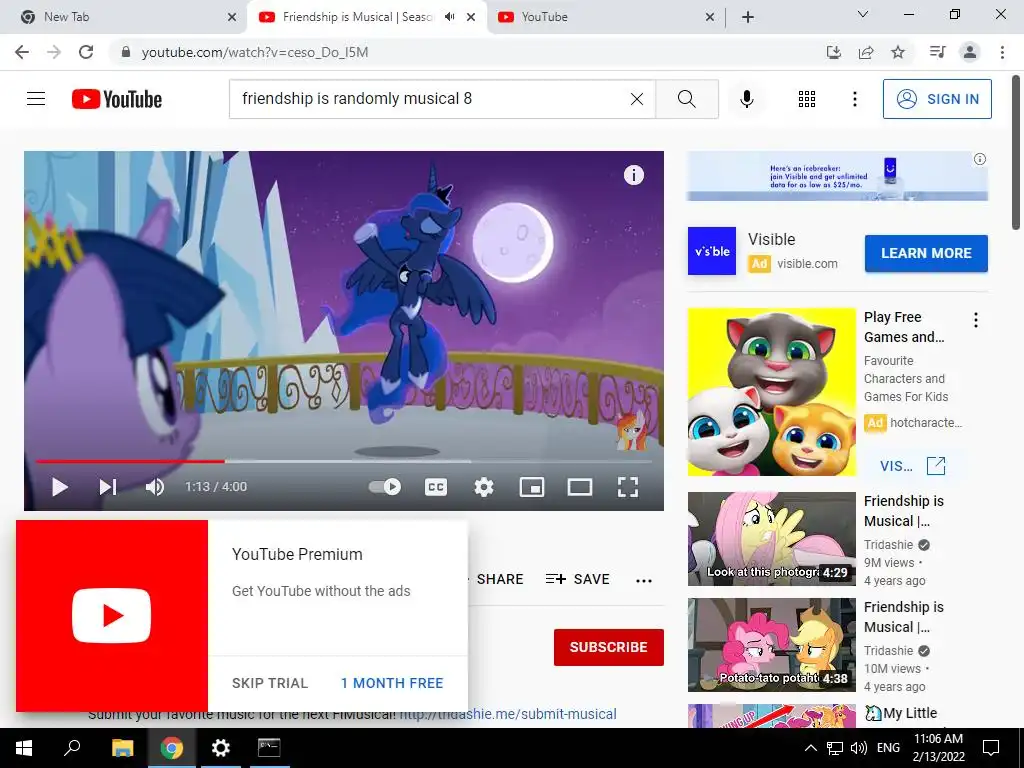
Task: Click LEARN MORE on Visible ad
Action: [926, 253]
